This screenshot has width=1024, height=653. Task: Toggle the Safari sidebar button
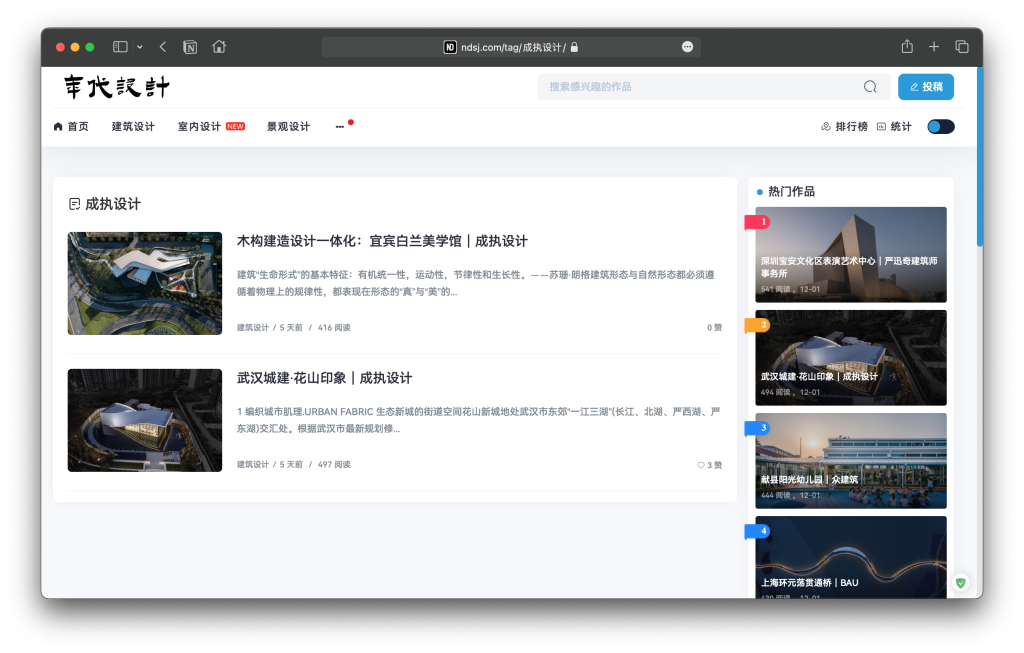[x=120, y=47]
